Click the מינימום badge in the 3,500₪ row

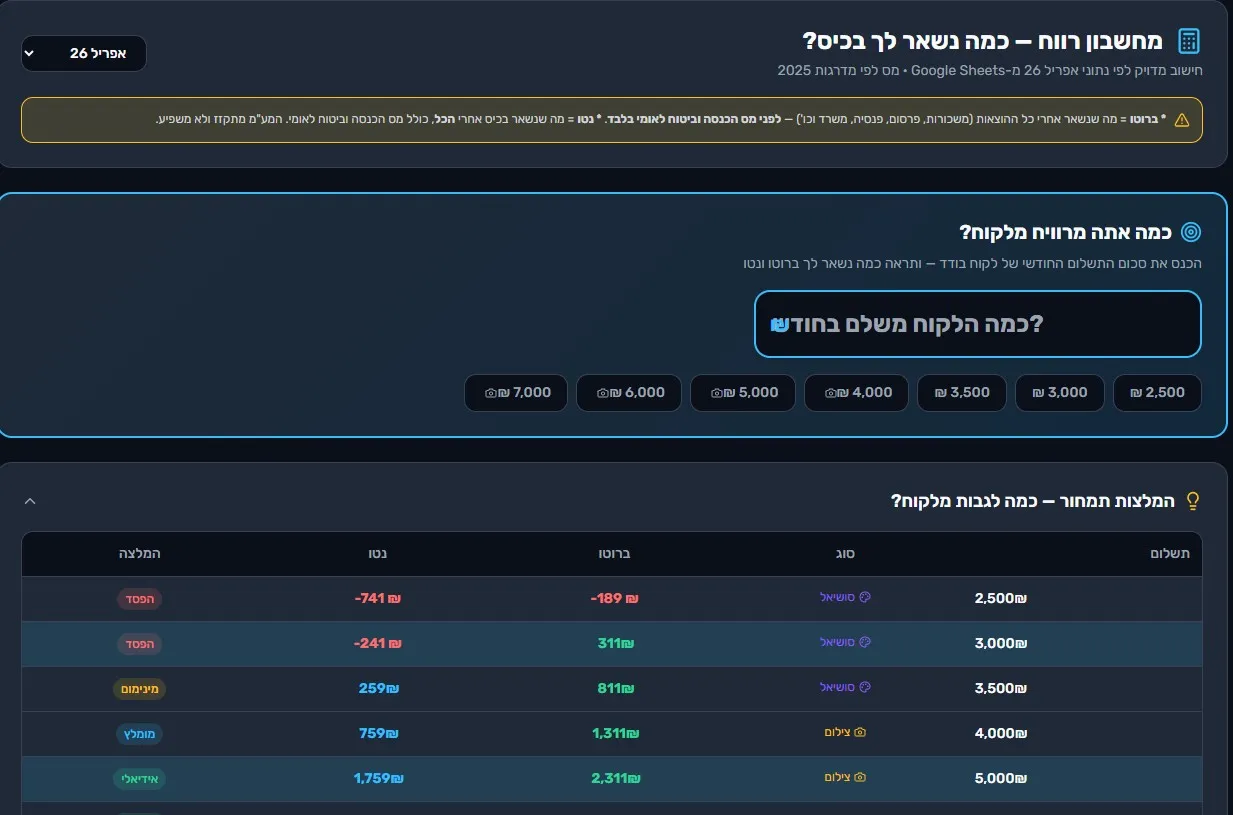coord(139,689)
